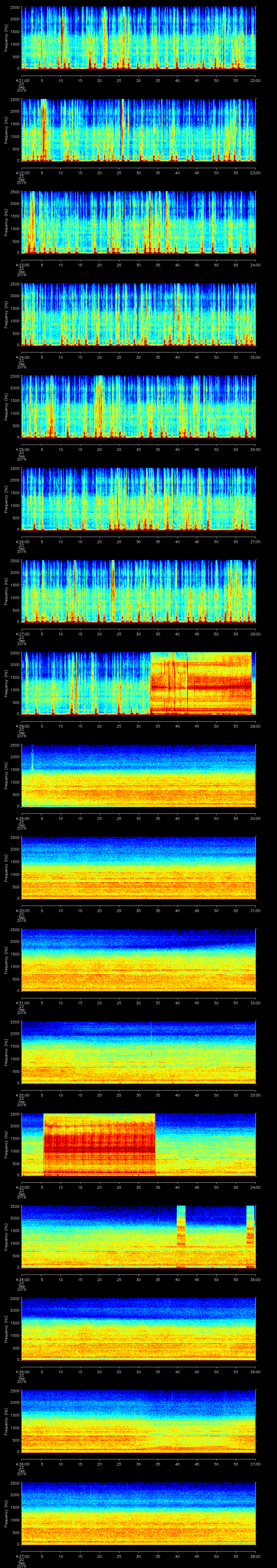Select the red noise block in the 4:33:00 spectrogram
The width and height of the screenshot is (277, 1568).
[99, 1144]
